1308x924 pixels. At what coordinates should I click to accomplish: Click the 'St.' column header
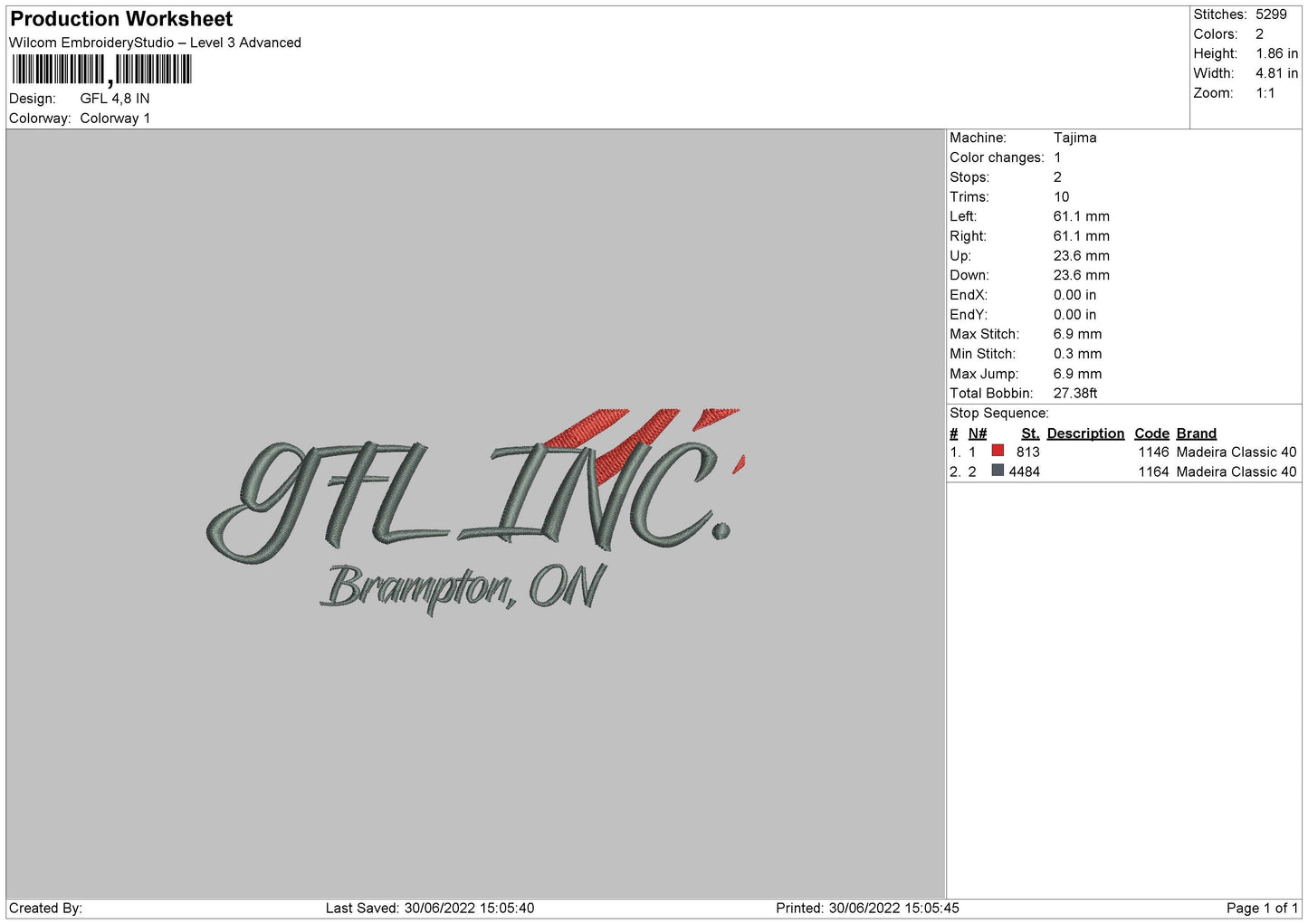(x=1030, y=433)
